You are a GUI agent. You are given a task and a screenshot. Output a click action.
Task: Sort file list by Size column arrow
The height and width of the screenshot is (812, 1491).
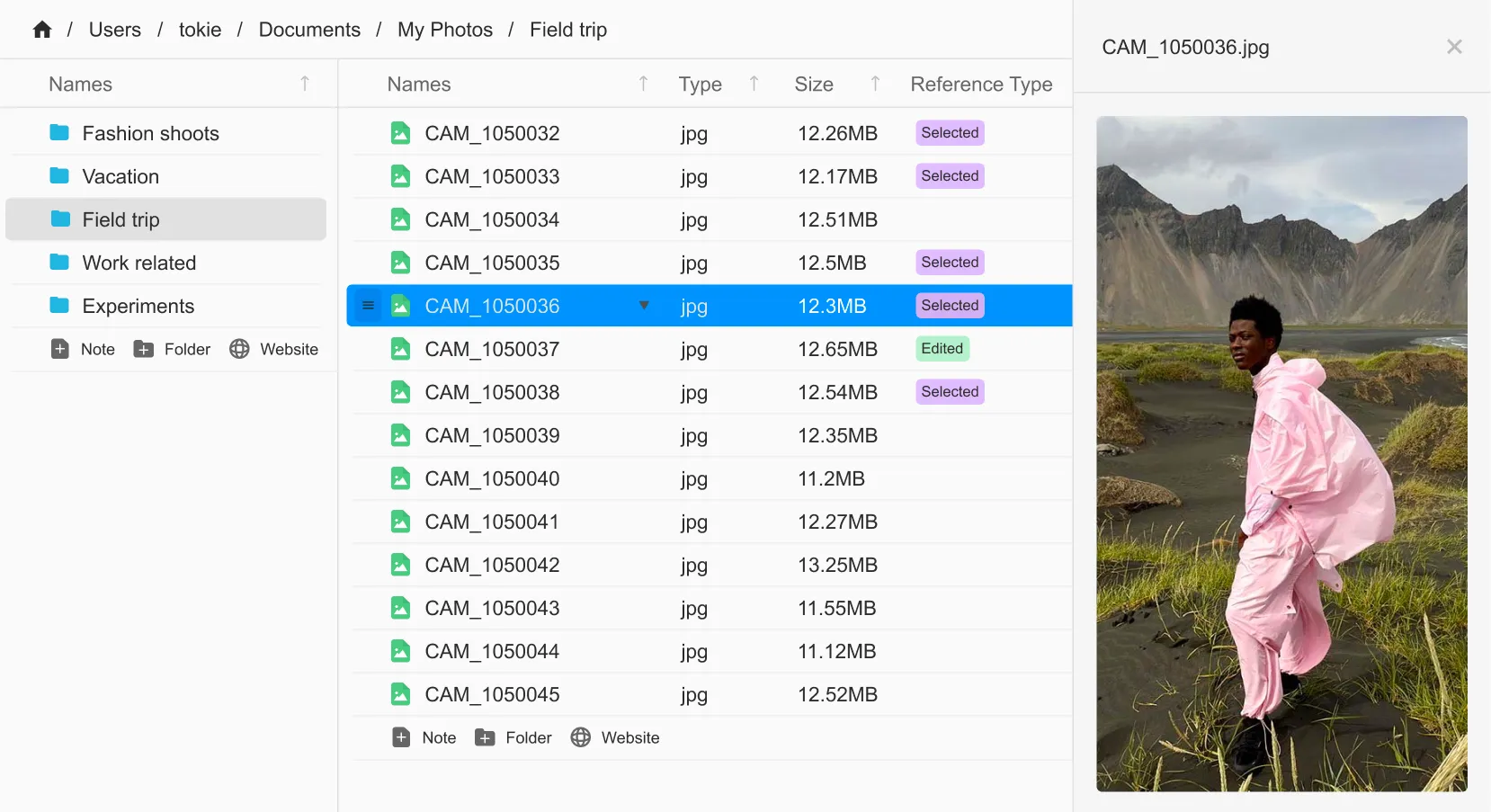pyautogui.click(x=875, y=84)
